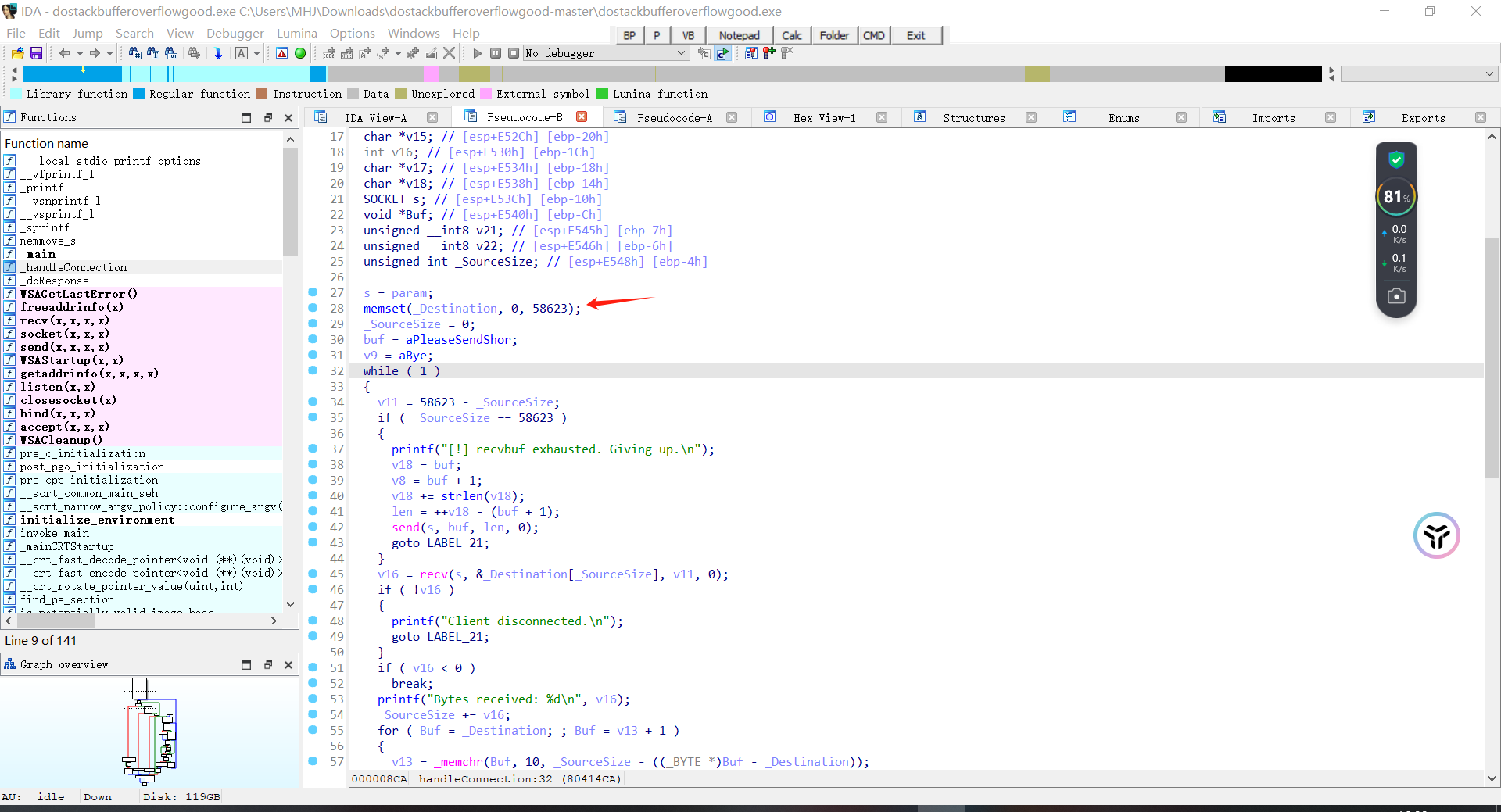Toggle breakpoint marker at line 32
Viewport: 1501px width, 812px height.
click(313, 370)
